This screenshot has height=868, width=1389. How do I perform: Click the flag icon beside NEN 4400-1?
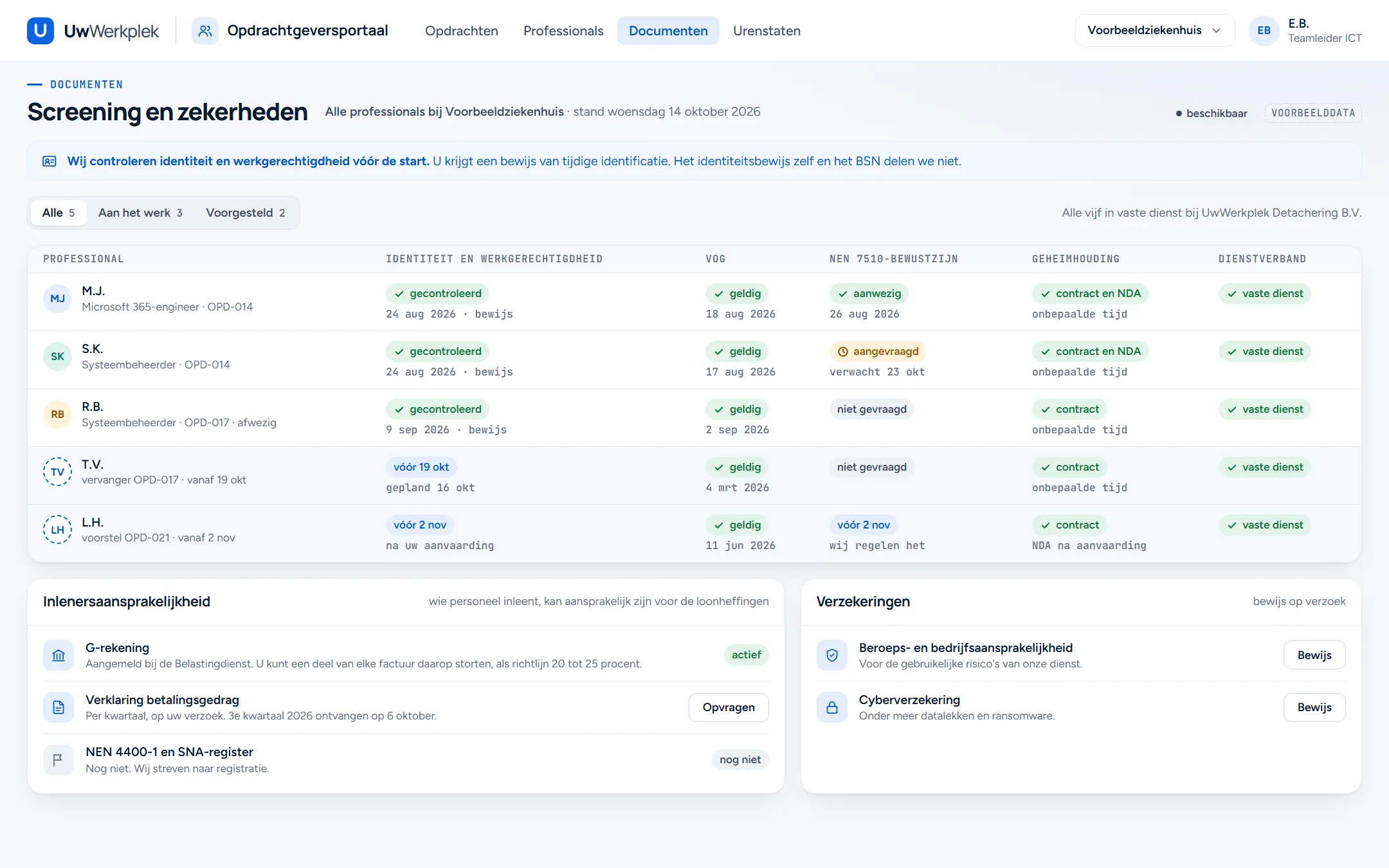click(x=59, y=759)
